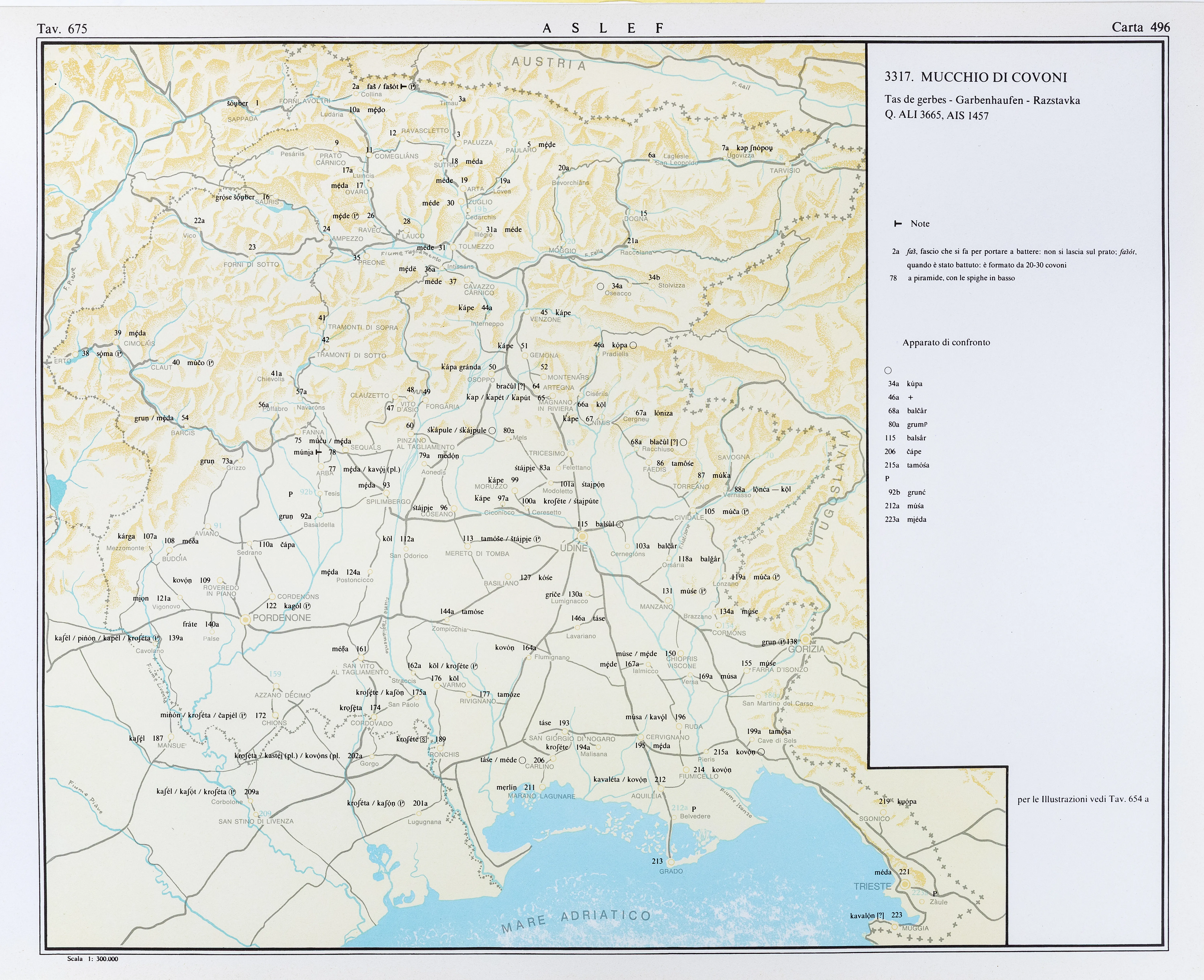This screenshot has height=980, width=1204.
Task: Click the circle symbol under Apparato di confronto
Action: (888, 370)
